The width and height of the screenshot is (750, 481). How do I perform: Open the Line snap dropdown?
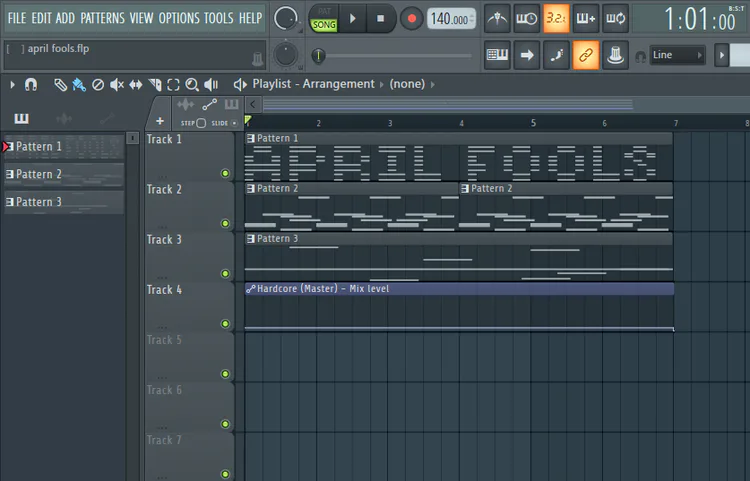point(677,55)
